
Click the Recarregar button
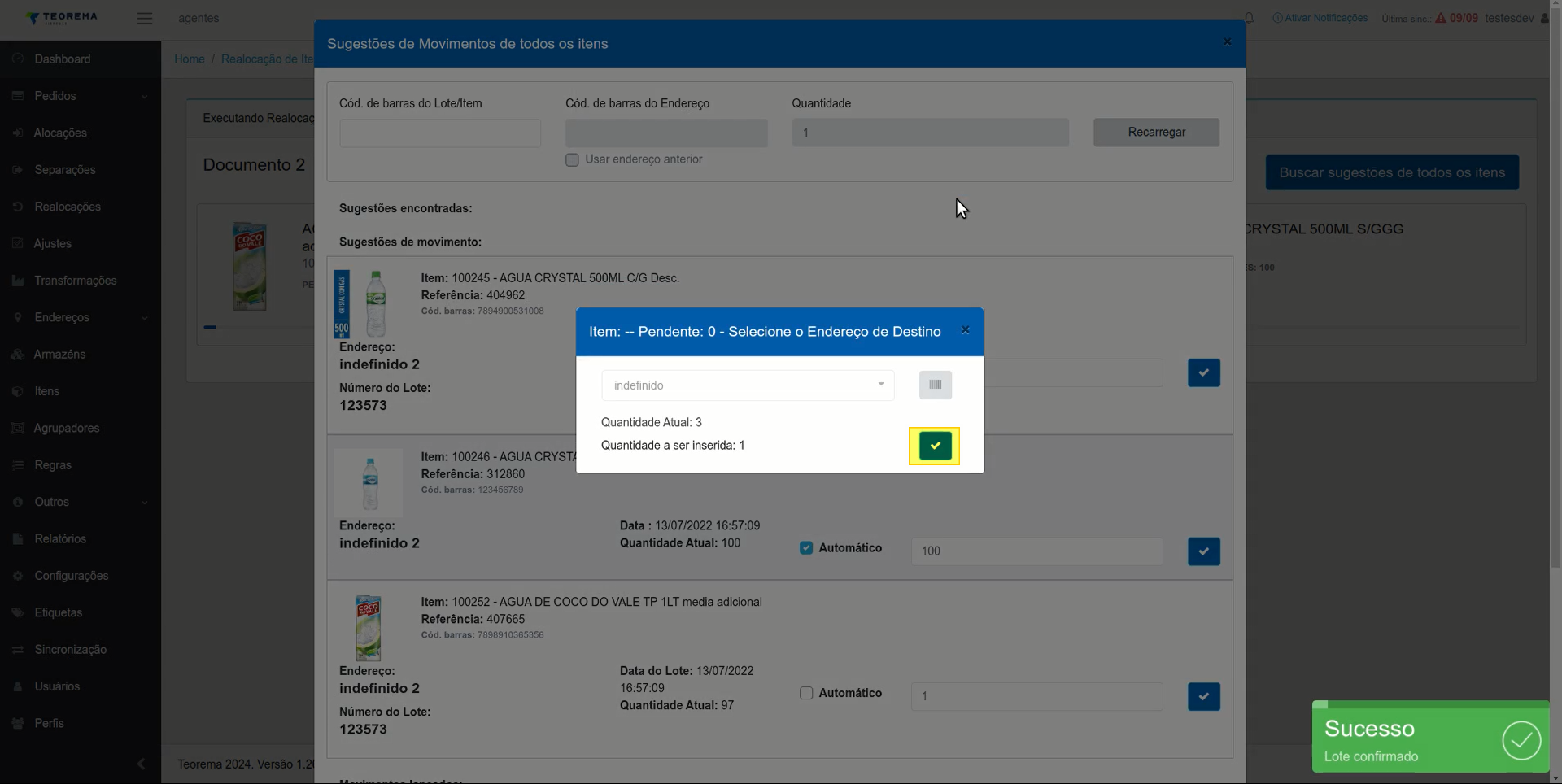(1156, 133)
